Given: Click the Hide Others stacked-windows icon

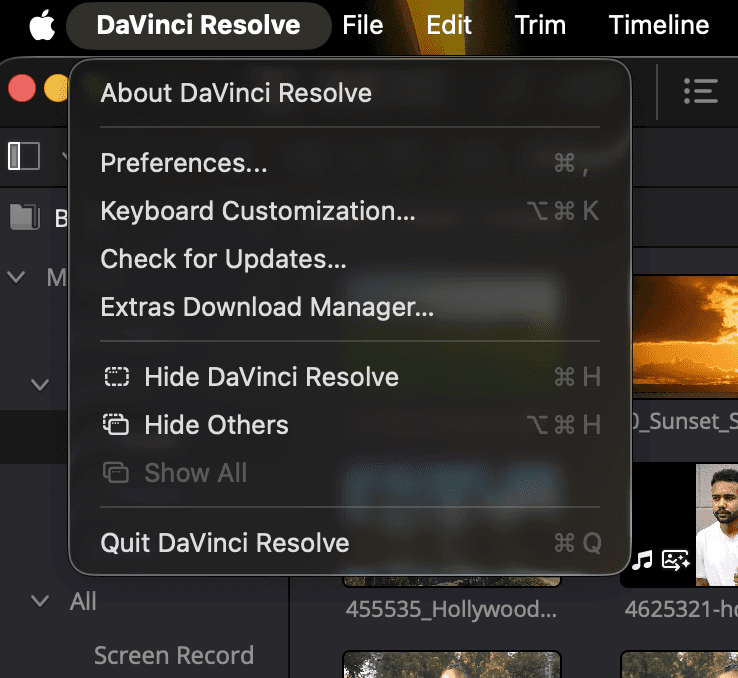Looking at the screenshot, I should 116,424.
